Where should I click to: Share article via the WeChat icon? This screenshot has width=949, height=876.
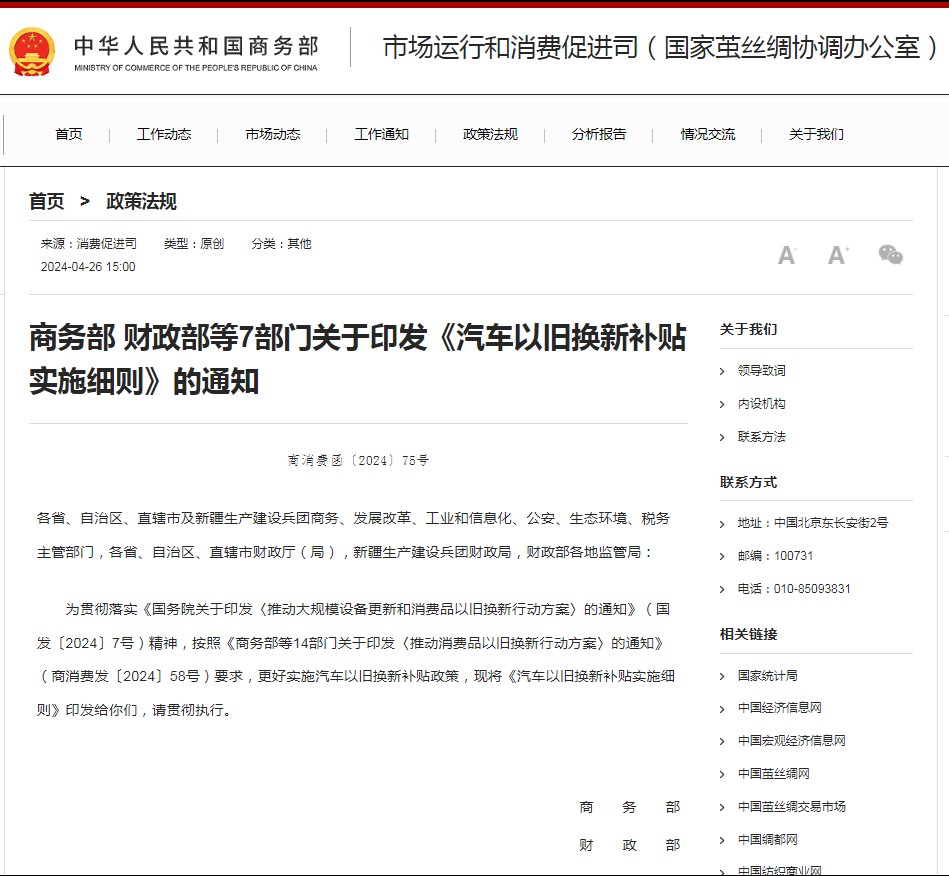(890, 254)
